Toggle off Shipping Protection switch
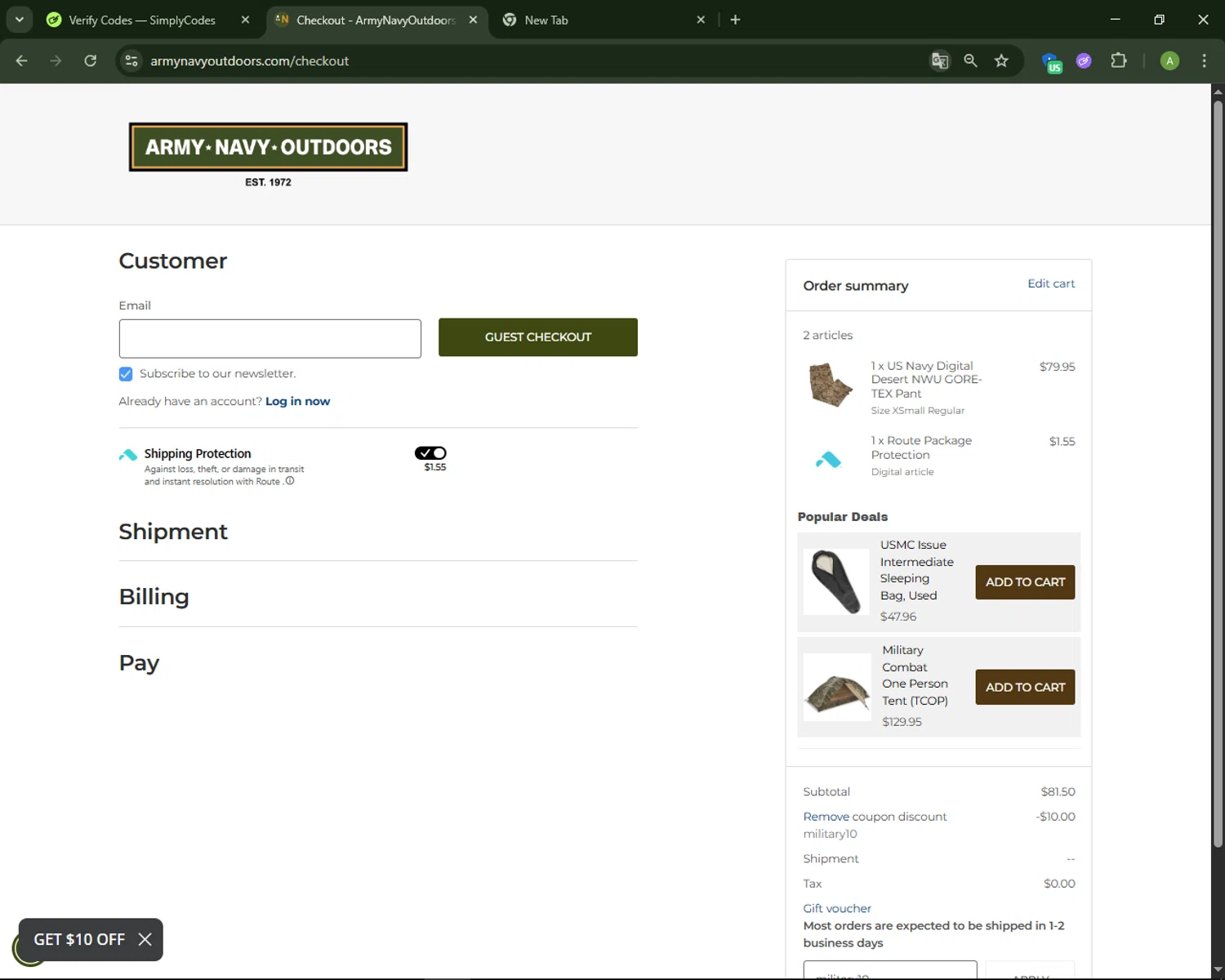The image size is (1225, 980). [x=430, y=453]
